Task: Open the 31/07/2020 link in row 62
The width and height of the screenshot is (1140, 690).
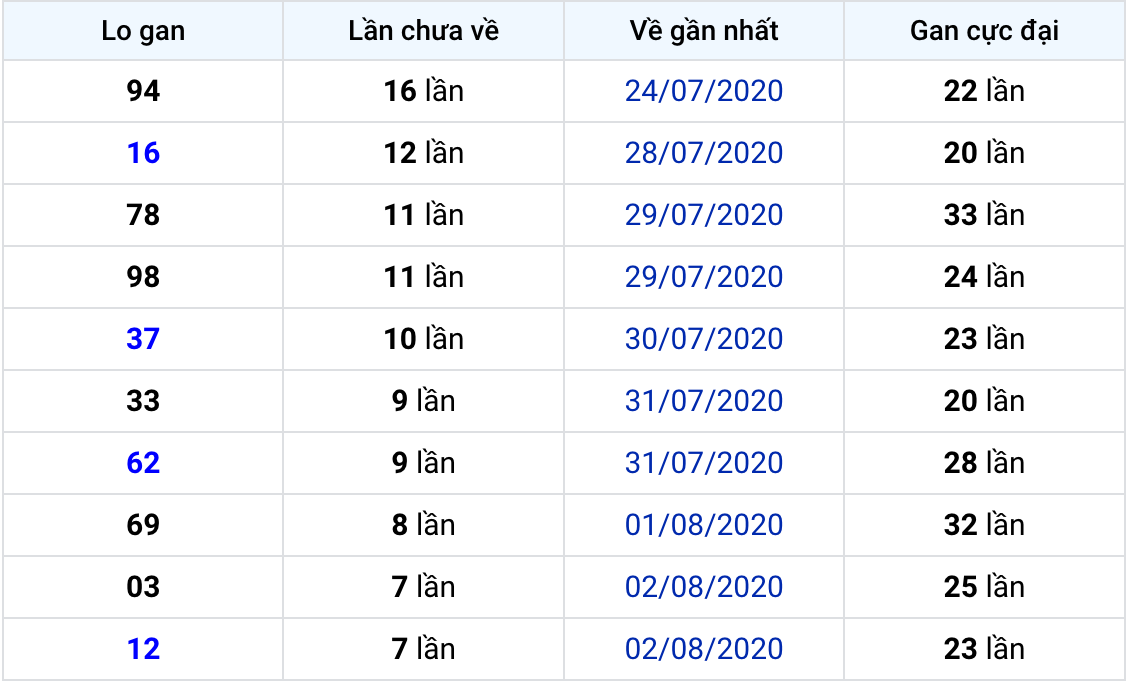Action: [704, 463]
